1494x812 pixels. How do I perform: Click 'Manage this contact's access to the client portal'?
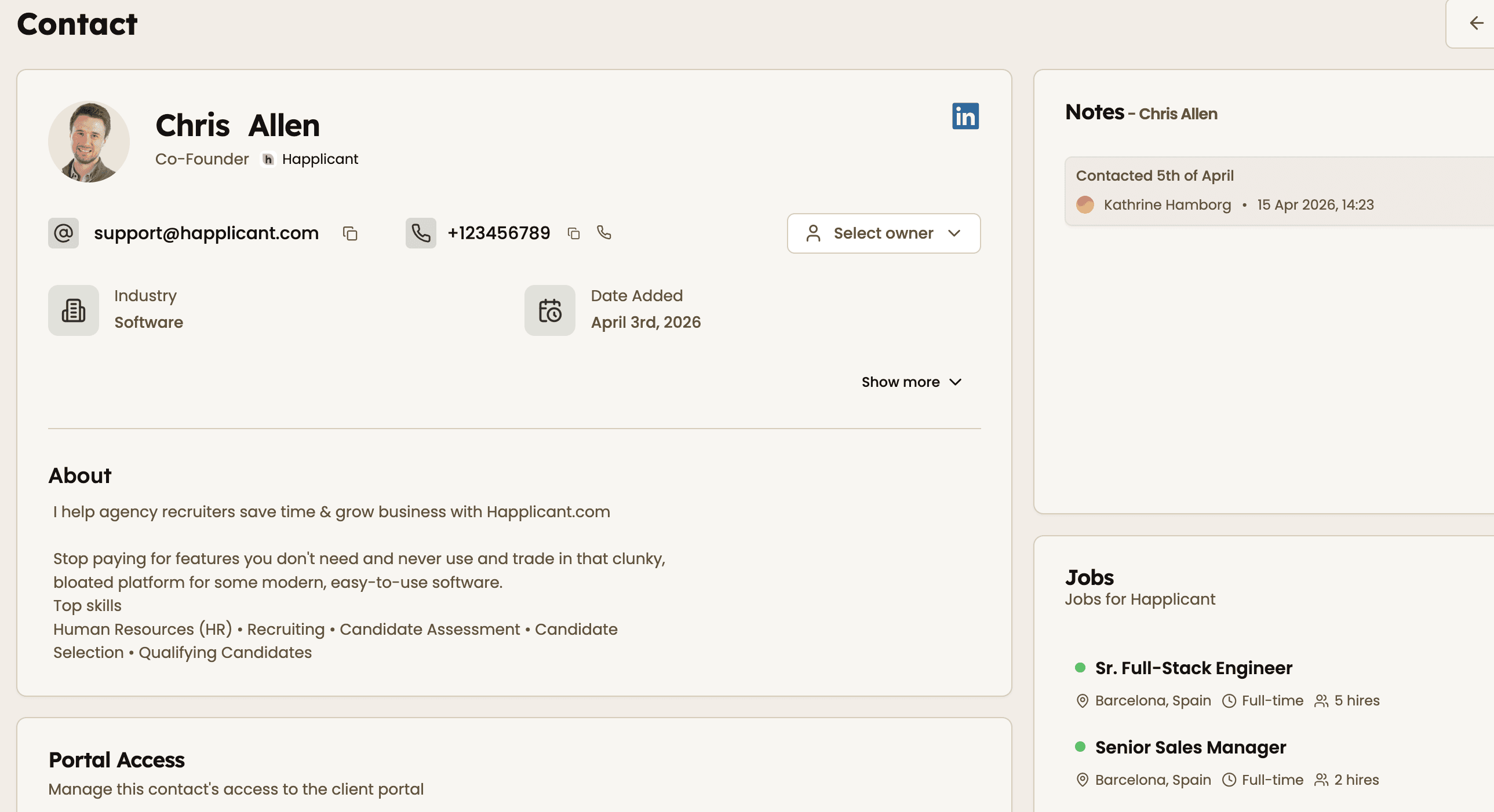point(236,789)
